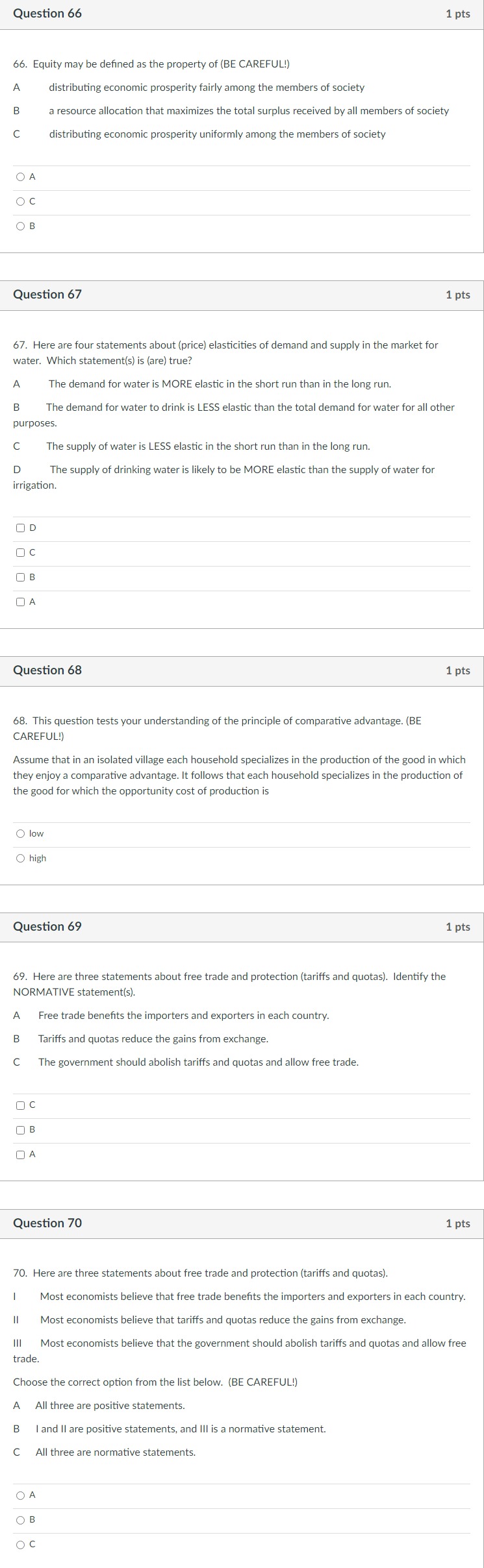Check option C in Question 67

(x=20, y=552)
